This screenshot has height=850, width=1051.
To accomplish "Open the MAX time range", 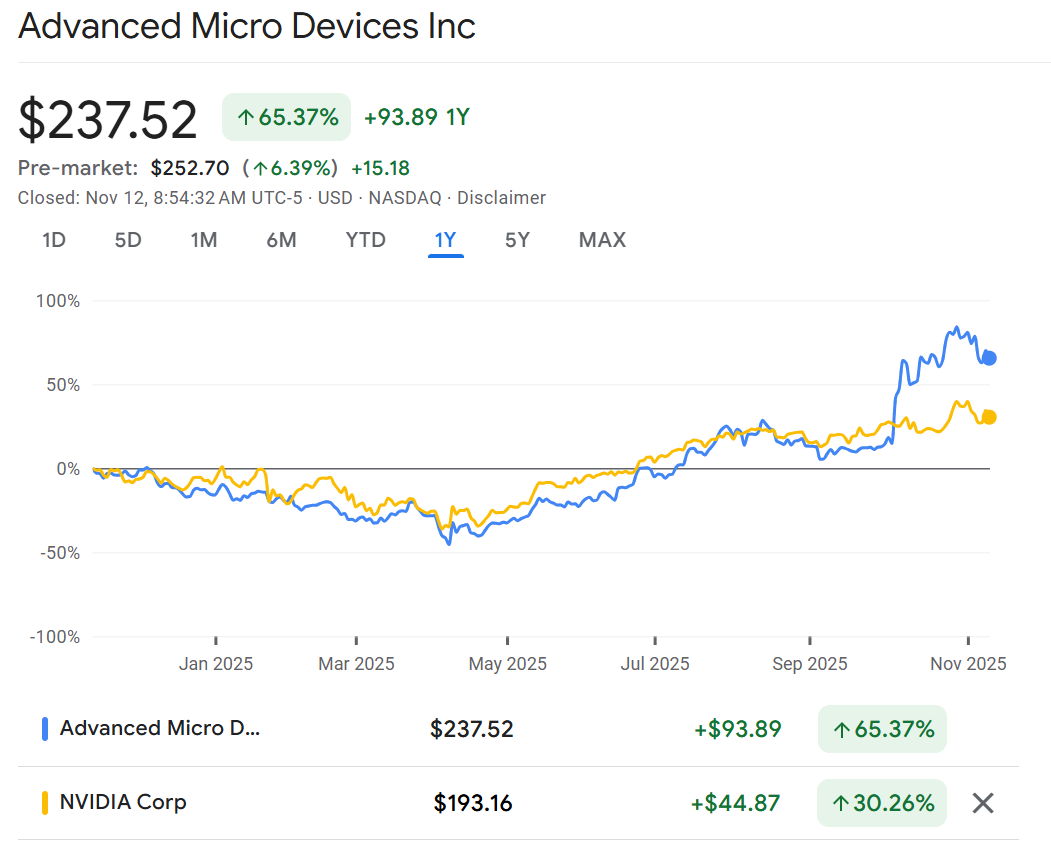I will 602,240.
